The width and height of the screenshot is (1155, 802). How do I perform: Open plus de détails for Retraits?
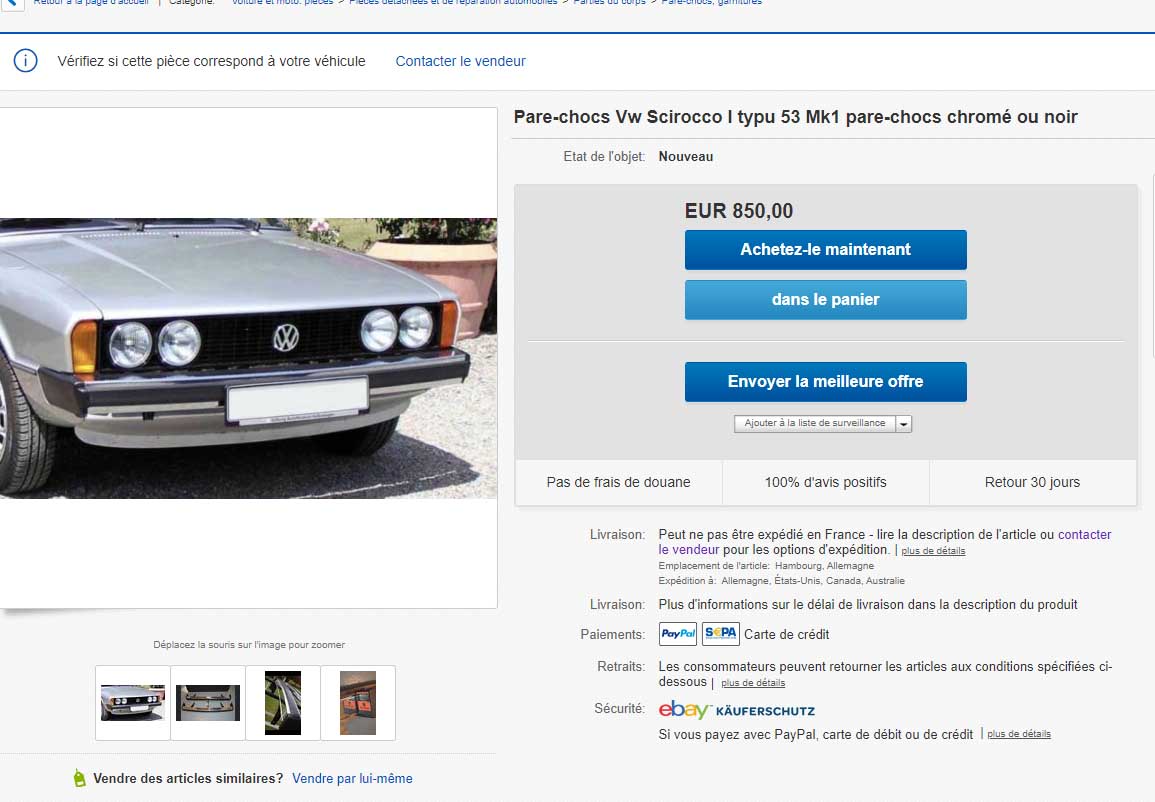click(753, 683)
